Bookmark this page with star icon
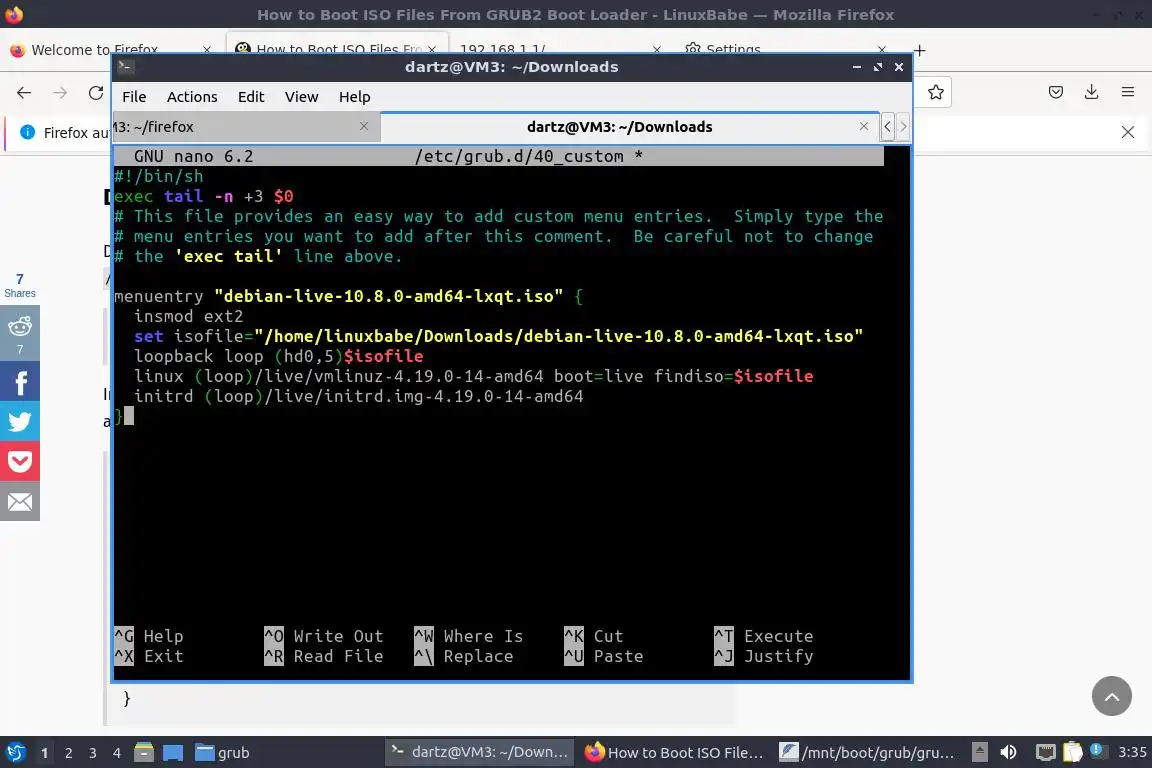 [935, 93]
